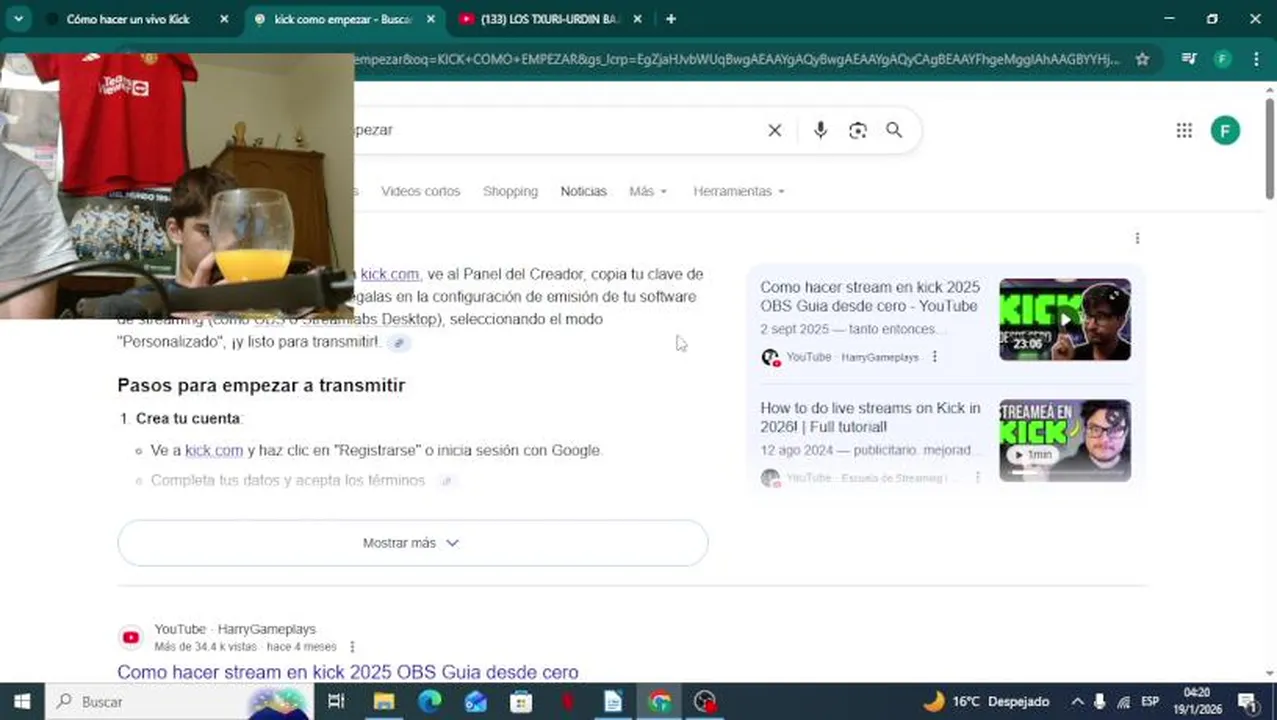Open the recording app icon in the taskbar
This screenshot has width=1277, height=720.
(705, 702)
